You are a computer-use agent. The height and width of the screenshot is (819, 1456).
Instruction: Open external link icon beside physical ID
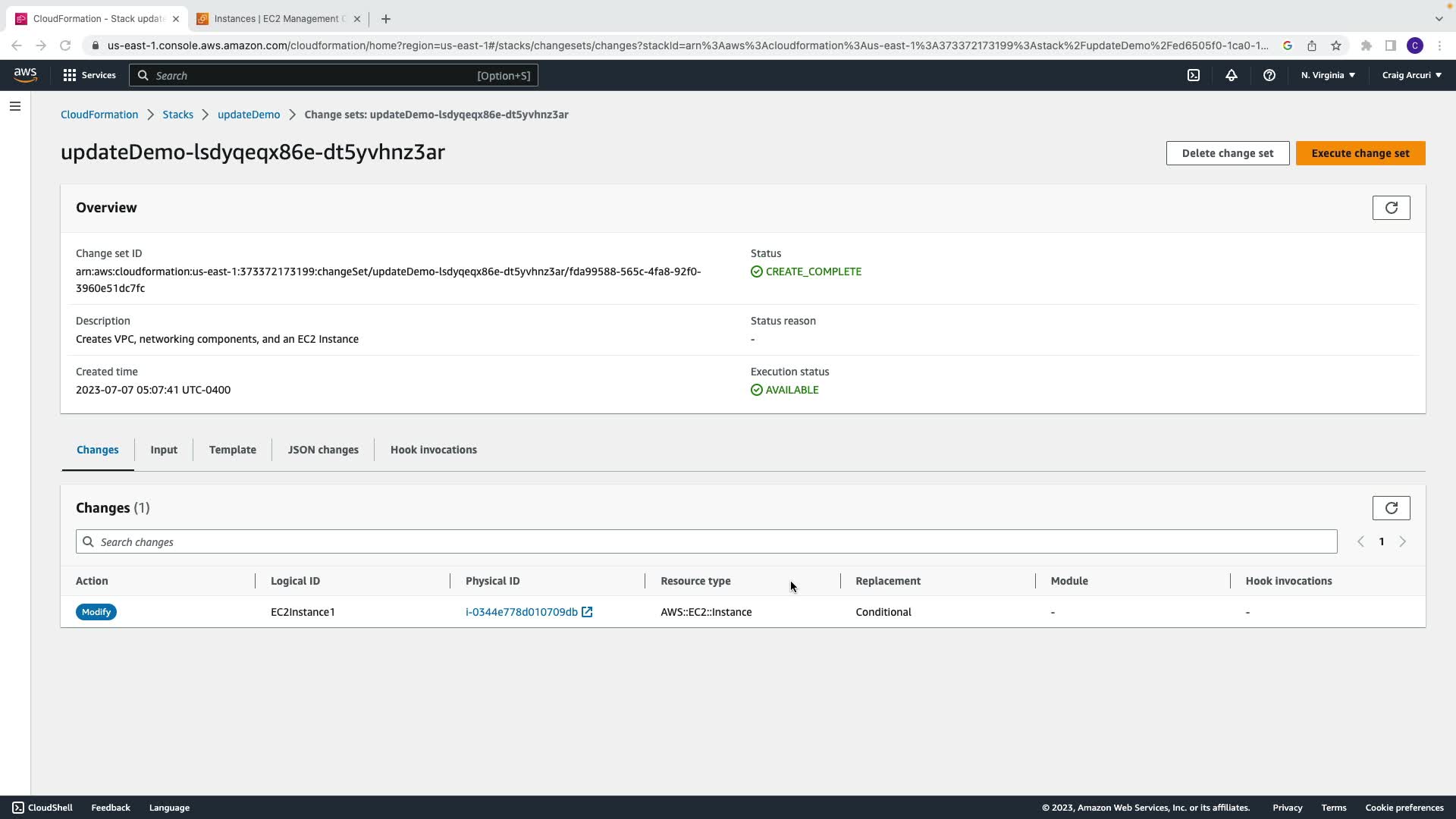[x=587, y=612]
